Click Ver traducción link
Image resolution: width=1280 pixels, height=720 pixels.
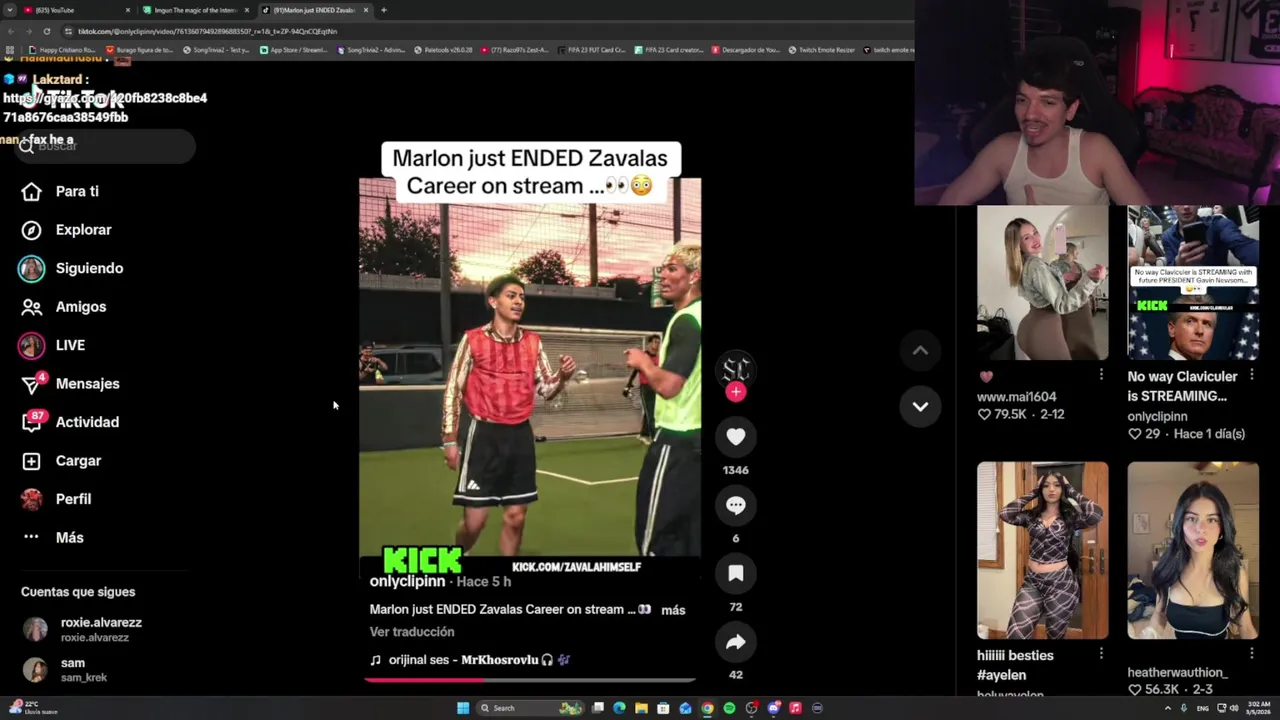tap(412, 632)
